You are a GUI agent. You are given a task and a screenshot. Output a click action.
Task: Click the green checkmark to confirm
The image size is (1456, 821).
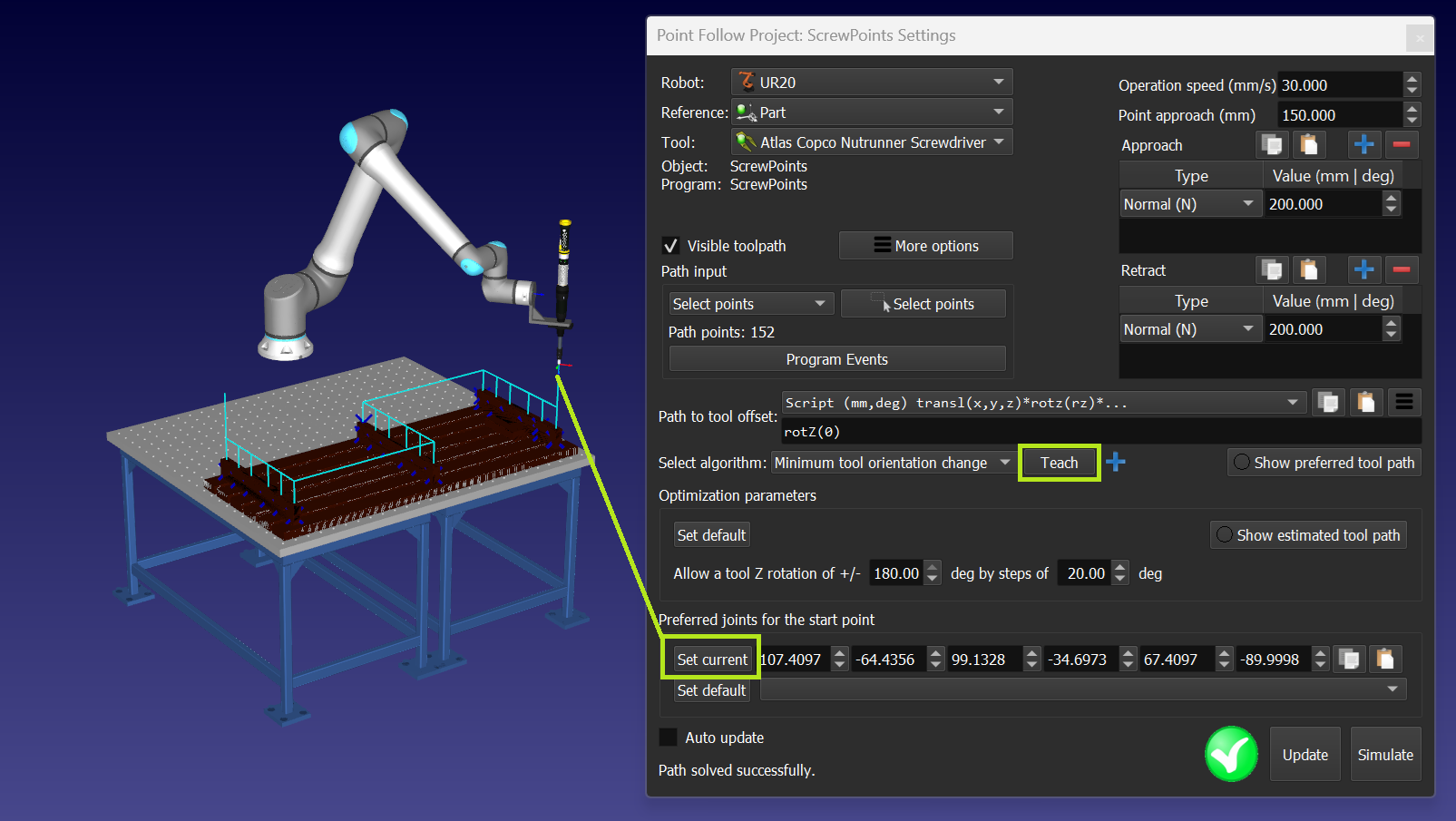click(1231, 754)
